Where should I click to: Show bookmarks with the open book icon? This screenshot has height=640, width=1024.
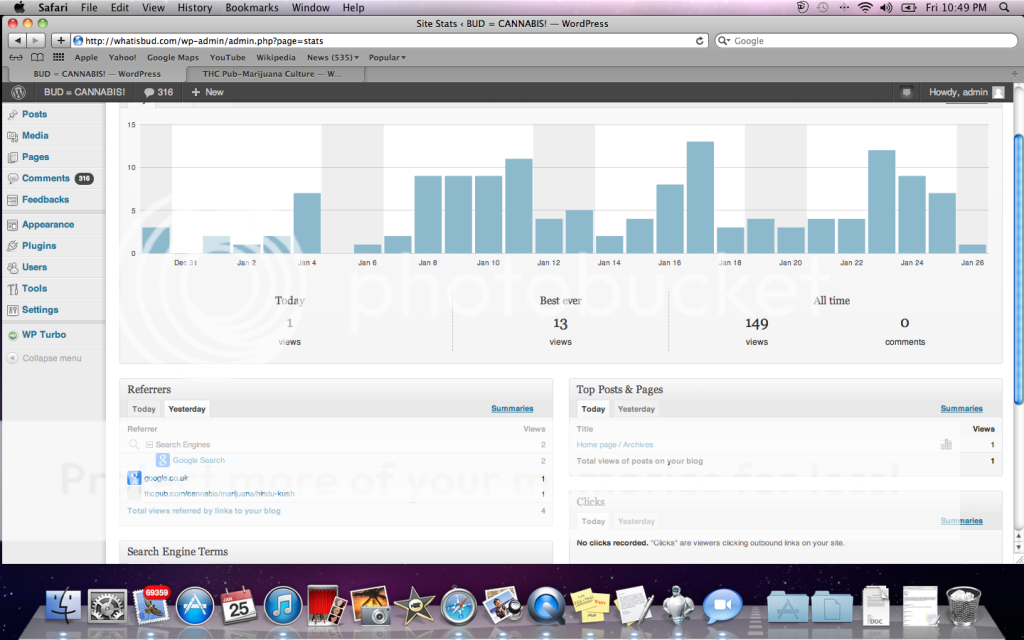tap(37, 57)
